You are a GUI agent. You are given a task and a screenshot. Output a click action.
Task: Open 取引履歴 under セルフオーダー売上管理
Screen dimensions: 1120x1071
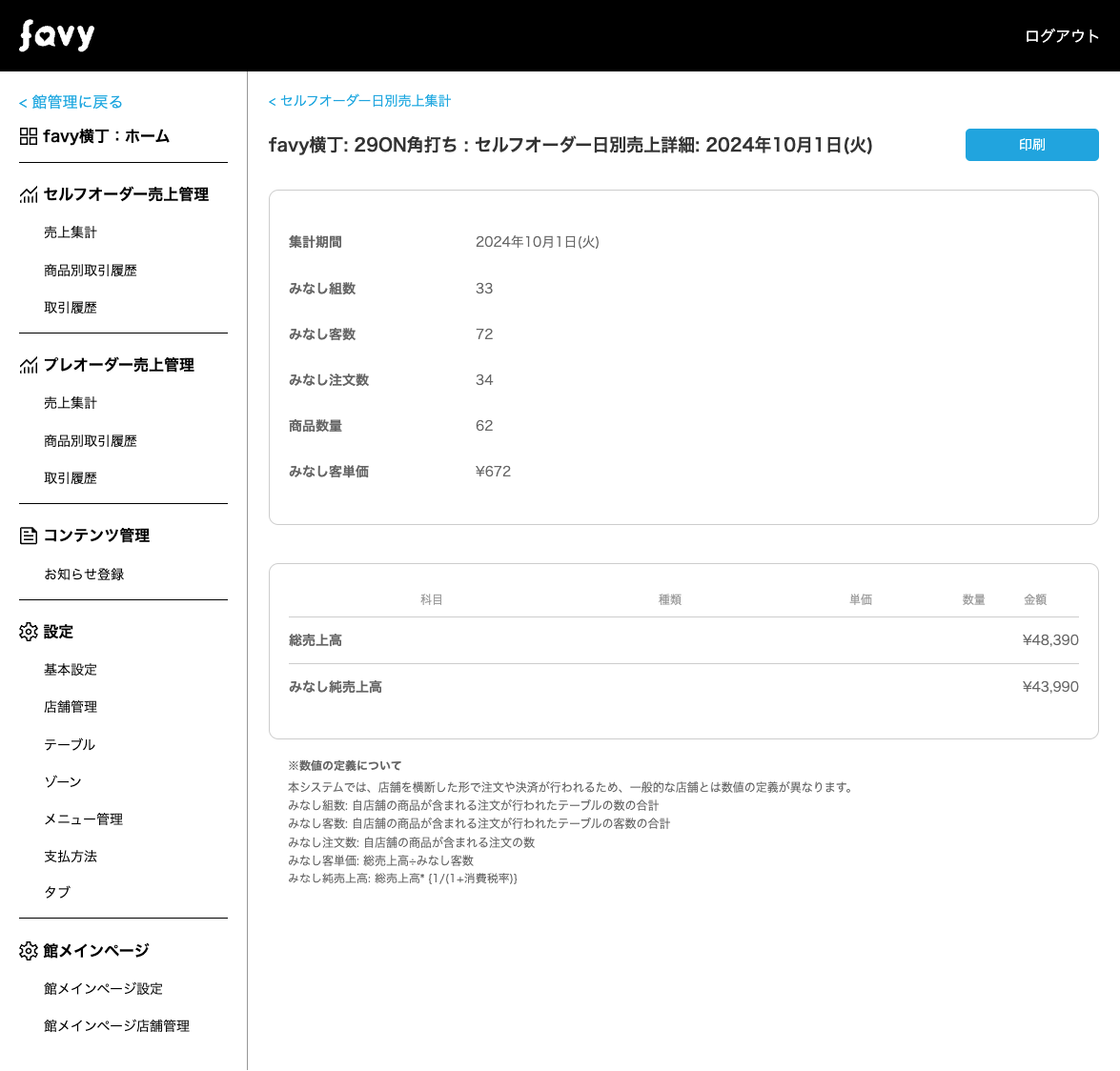(x=70, y=308)
